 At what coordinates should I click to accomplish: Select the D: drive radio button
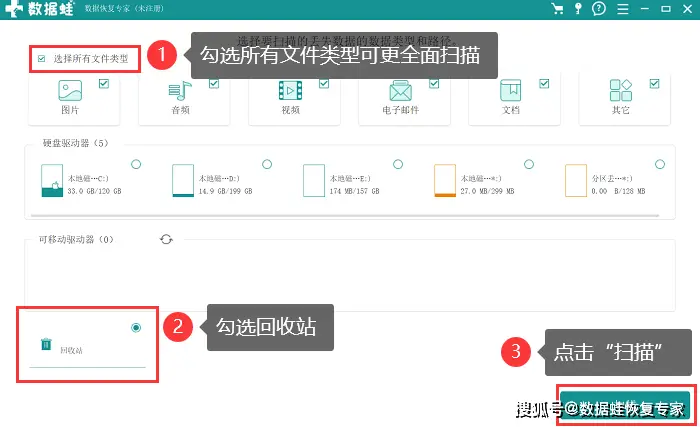pyautogui.click(x=267, y=164)
